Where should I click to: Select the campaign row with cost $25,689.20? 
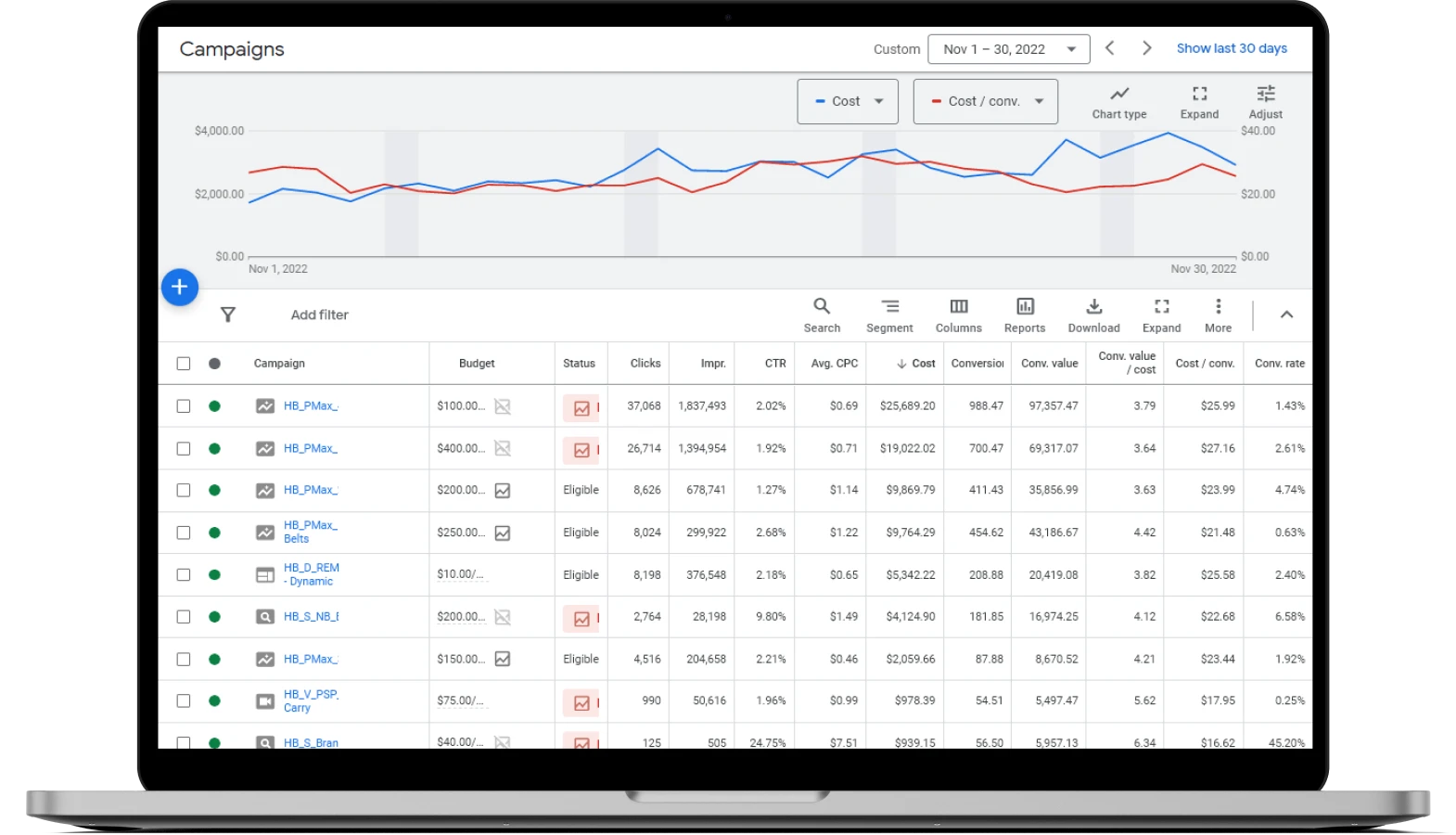[184, 406]
